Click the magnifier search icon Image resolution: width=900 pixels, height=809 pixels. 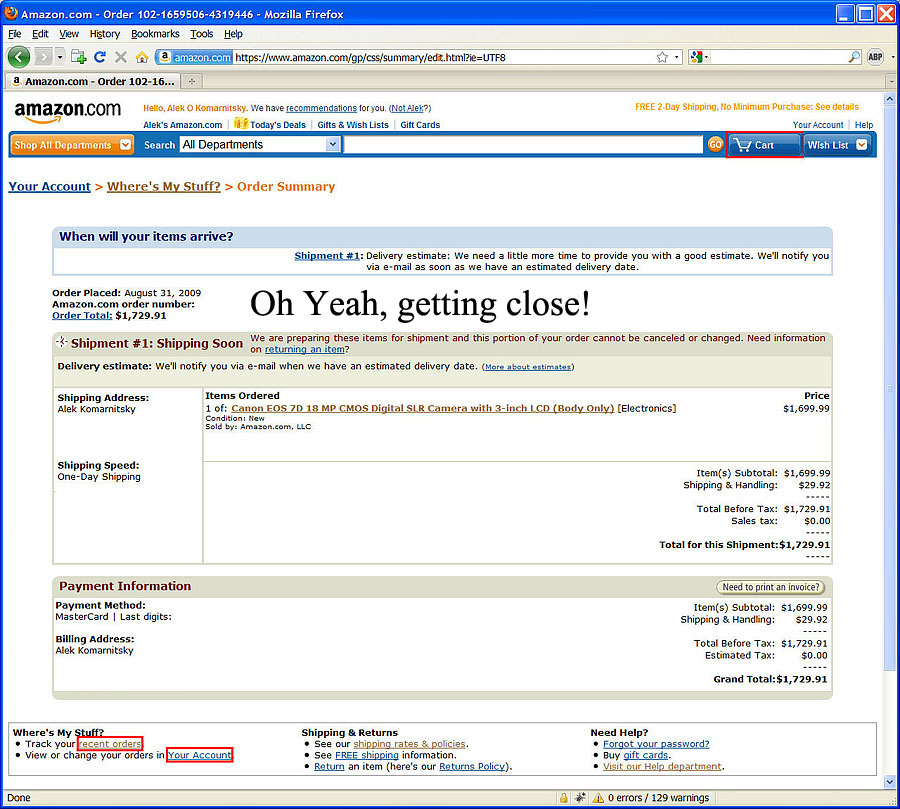[854, 57]
